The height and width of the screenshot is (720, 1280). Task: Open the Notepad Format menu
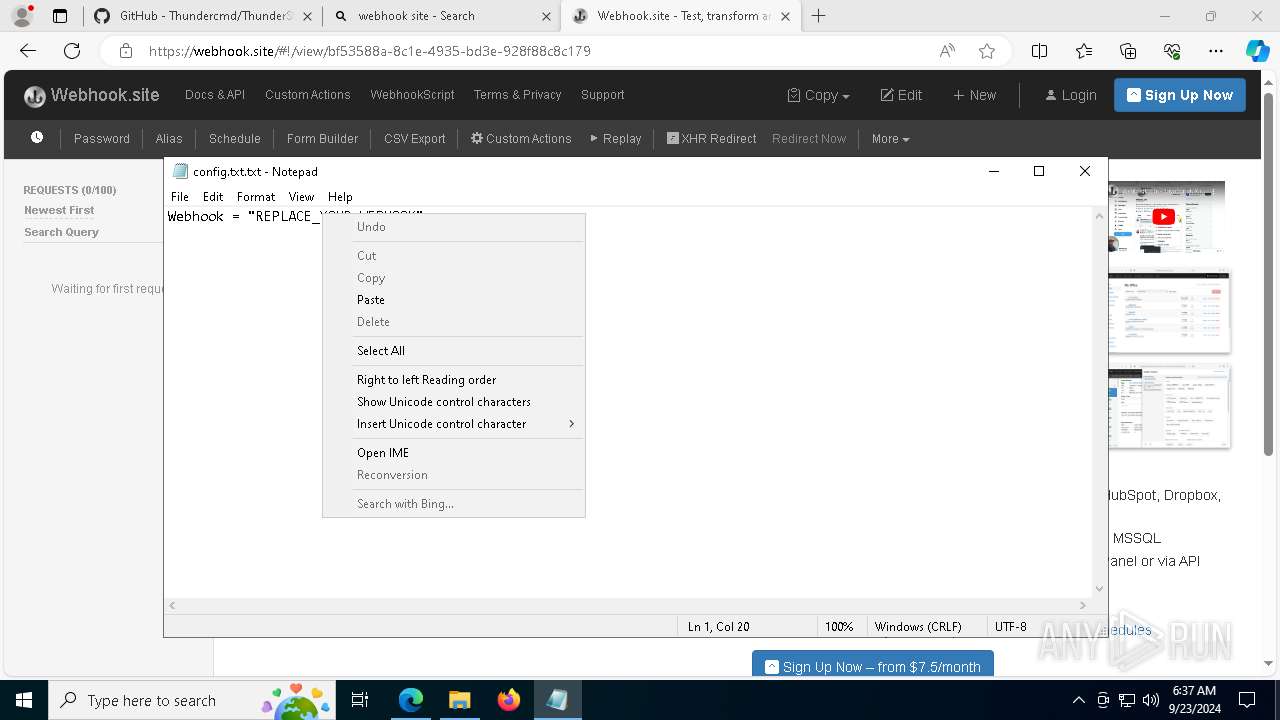click(256, 197)
